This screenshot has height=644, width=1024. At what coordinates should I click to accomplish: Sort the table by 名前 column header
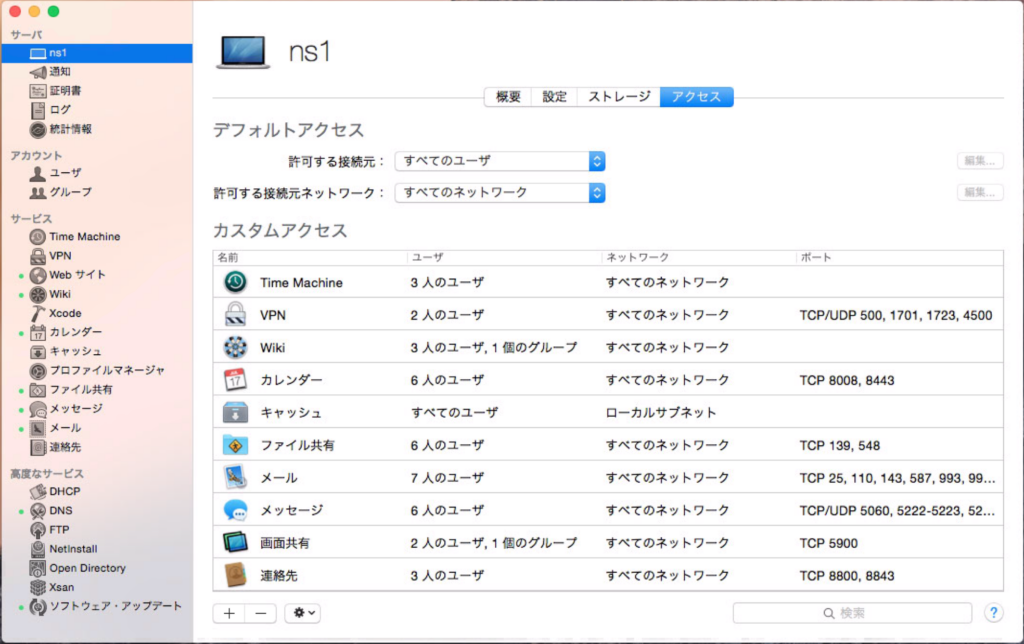coord(310,257)
